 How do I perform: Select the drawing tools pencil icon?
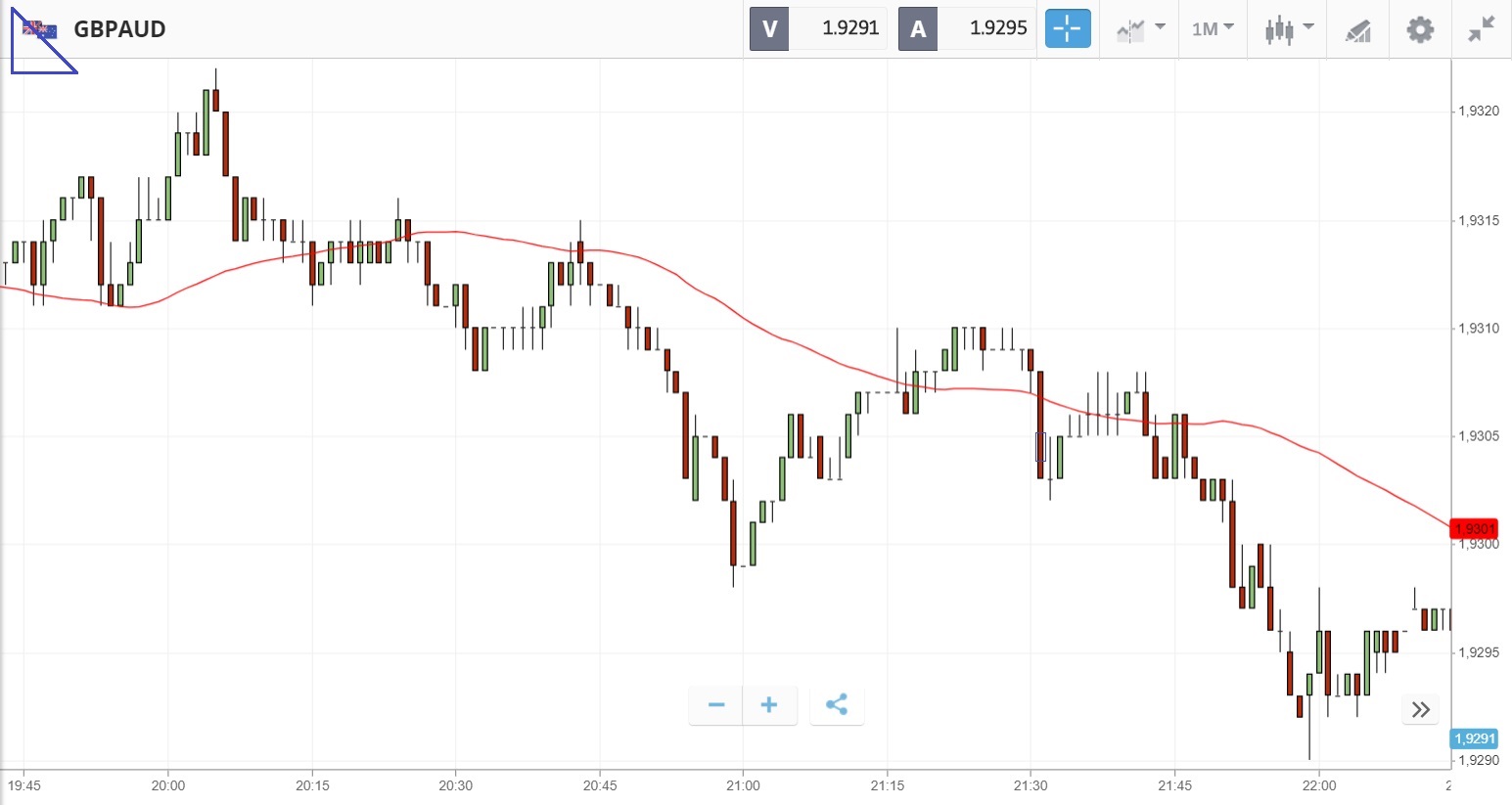tap(1358, 30)
